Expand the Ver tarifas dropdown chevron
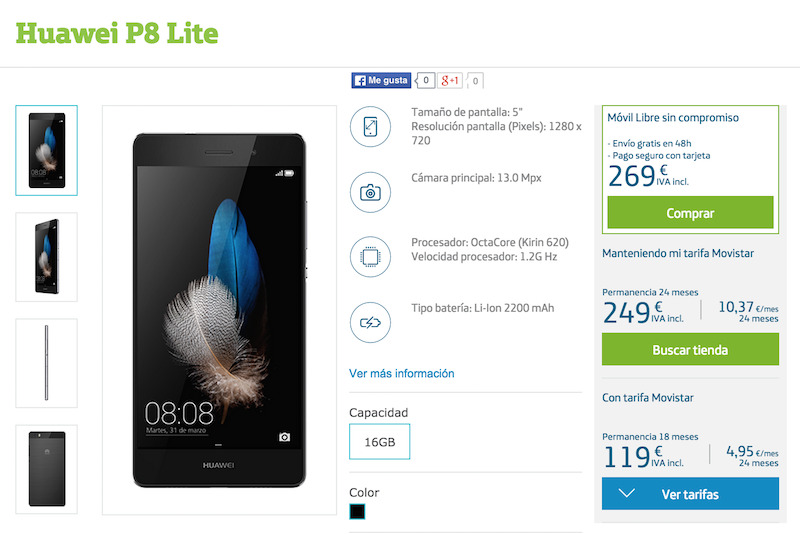The width and height of the screenshot is (800, 534). coord(626,493)
